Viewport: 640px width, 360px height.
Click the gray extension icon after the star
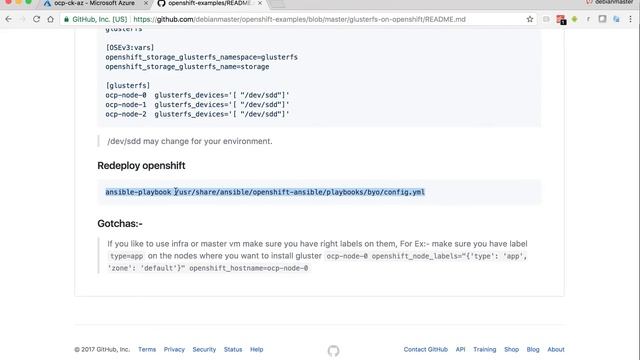[546, 19]
